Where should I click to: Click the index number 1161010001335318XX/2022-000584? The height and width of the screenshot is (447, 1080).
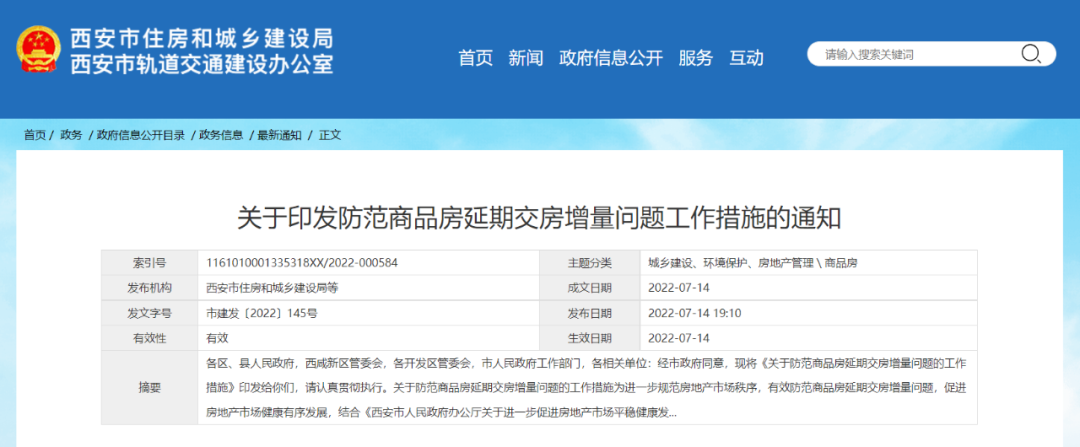[301, 263]
